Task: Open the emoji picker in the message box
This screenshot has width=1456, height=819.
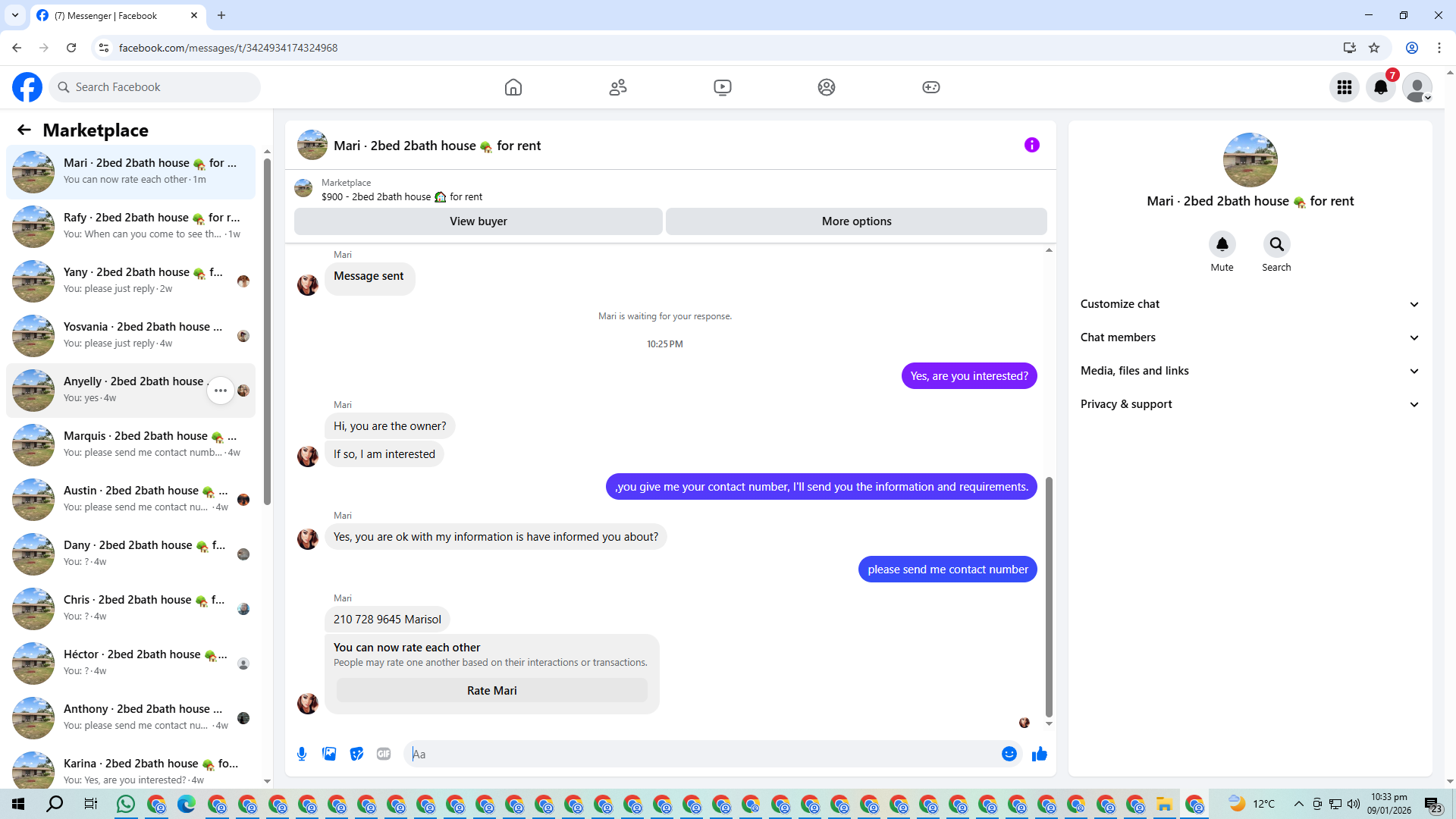Action: (1009, 754)
